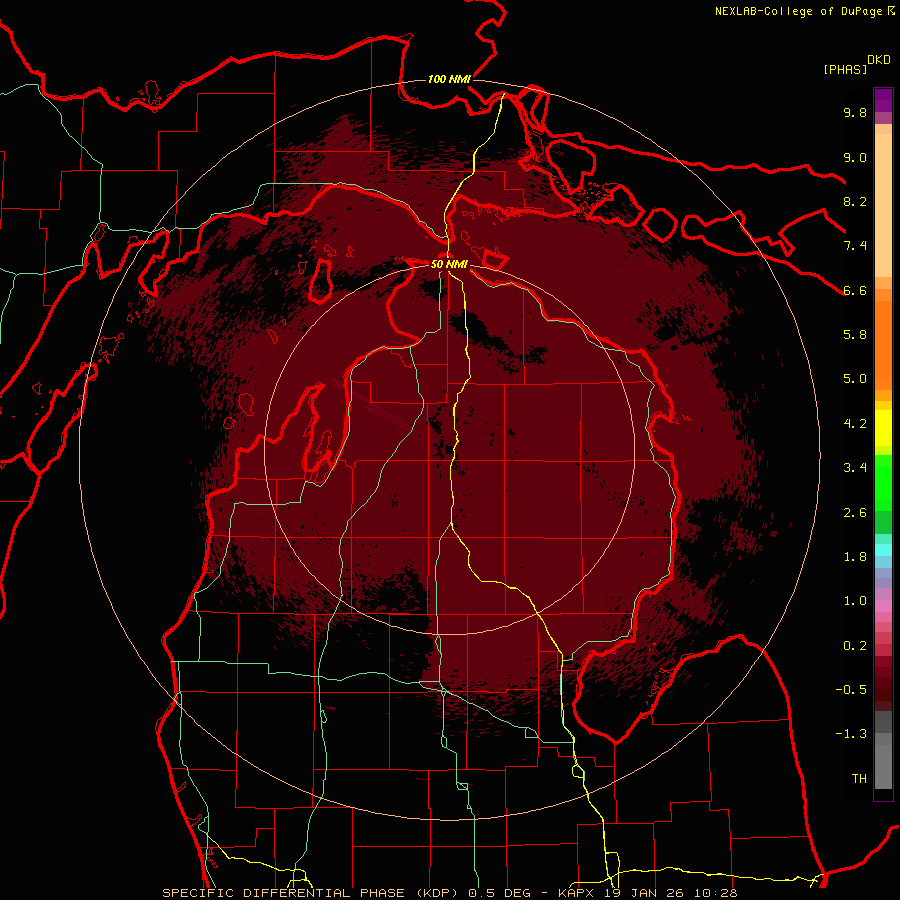Click the KAPX station identifier in caption
The height and width of the screenshot is (900, 900).
tap(577, 893)
